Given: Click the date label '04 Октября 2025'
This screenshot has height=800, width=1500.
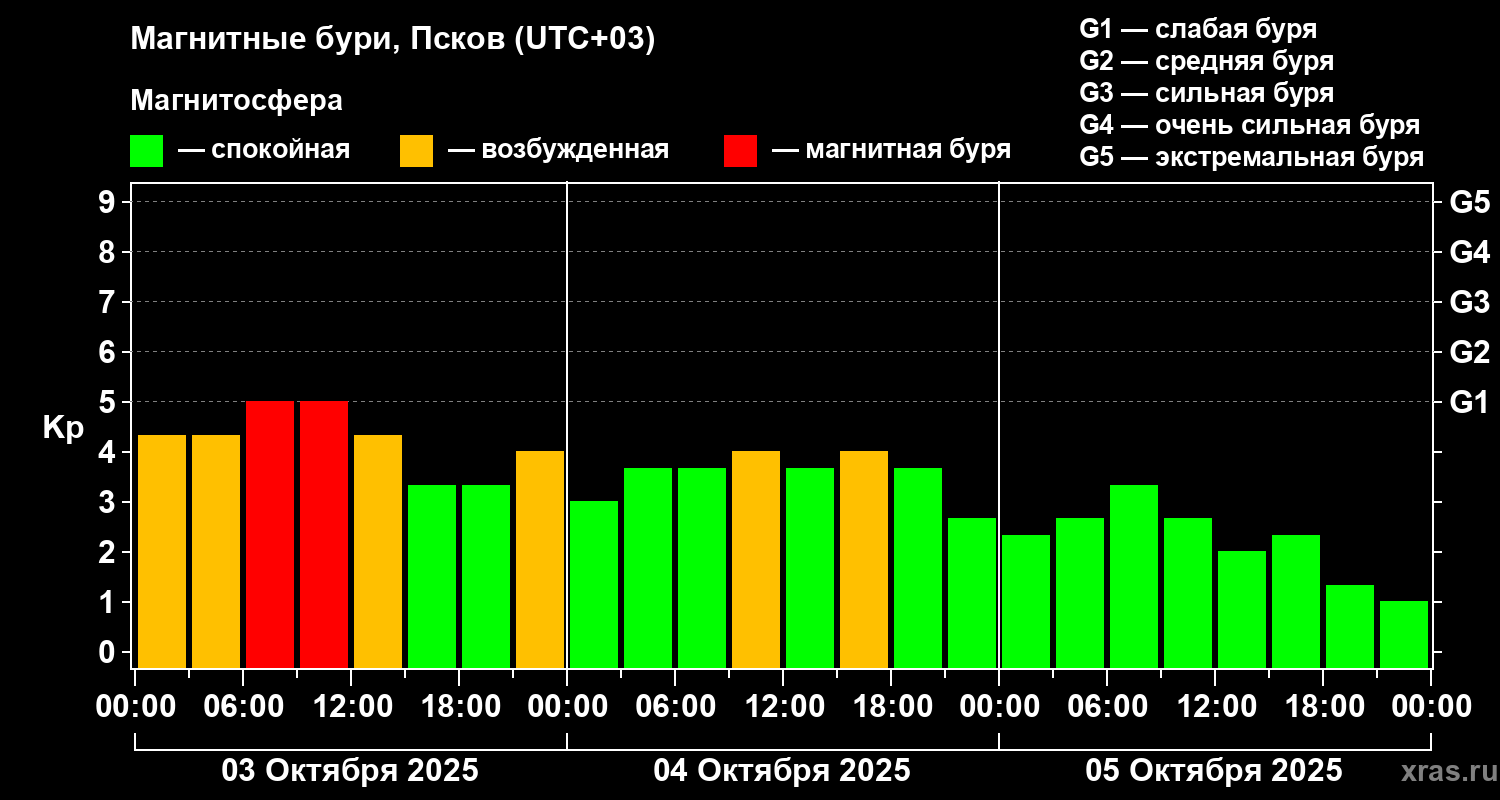Looking at the screenshot, I should 782,771.
